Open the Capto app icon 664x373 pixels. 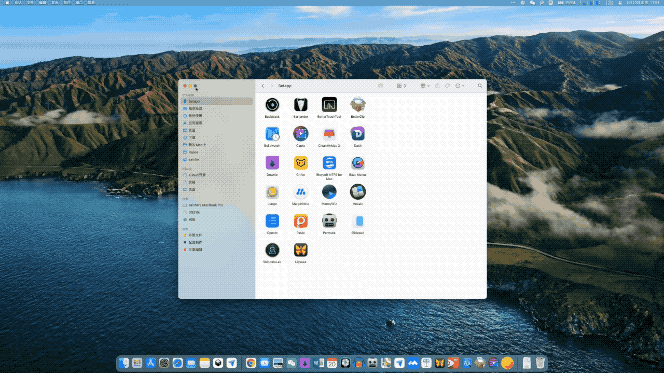[301, 134]
